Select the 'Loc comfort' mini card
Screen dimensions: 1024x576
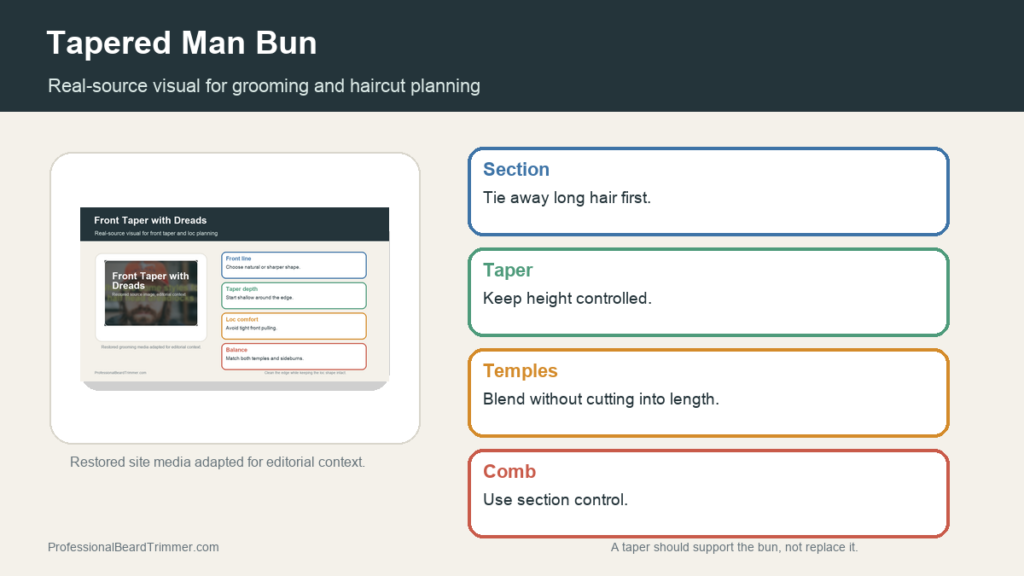click(x=294, y=326)
